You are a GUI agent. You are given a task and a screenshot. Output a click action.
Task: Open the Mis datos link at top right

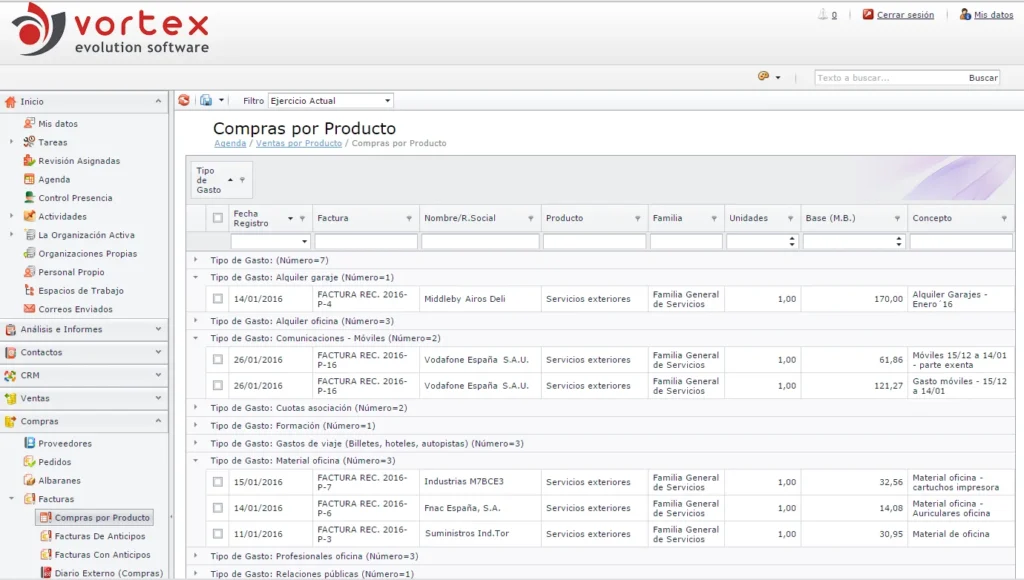click(x=993, y=14)
